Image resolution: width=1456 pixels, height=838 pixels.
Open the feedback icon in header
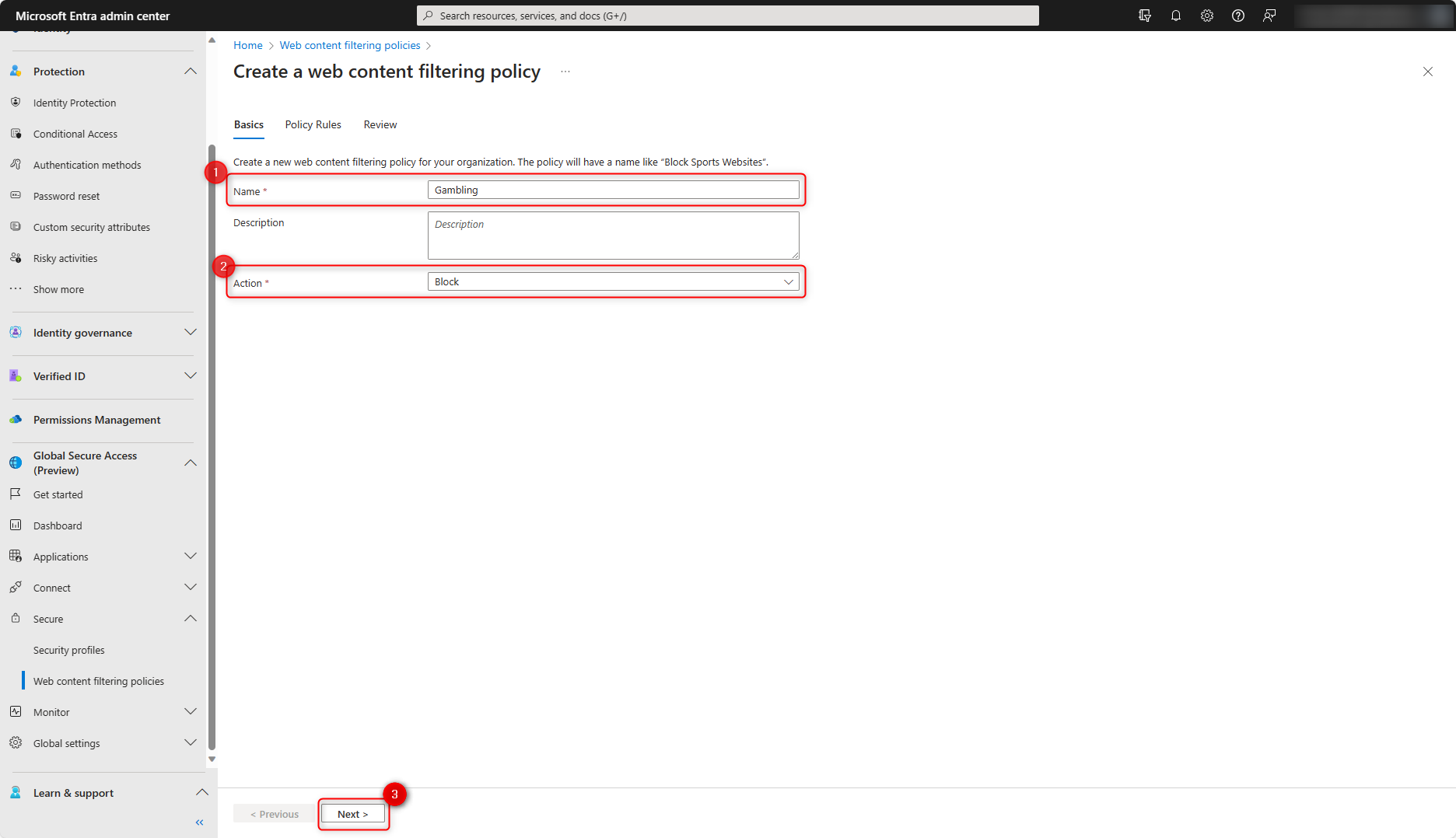coord(1269,16)
